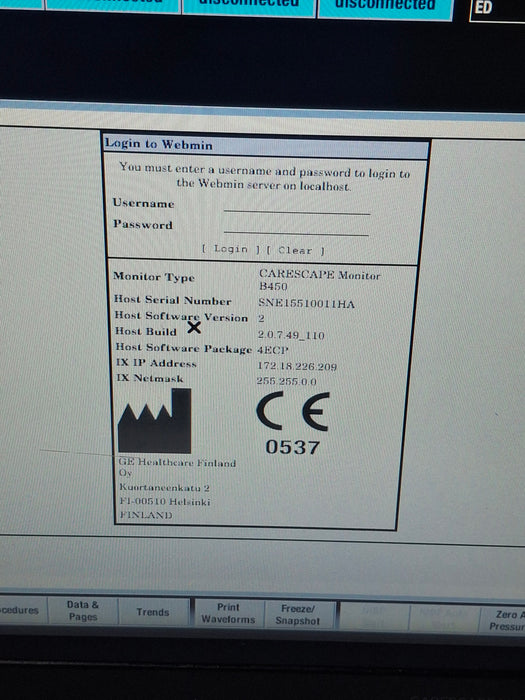Image resolution: width=525 pixels, height=700 pixels.
Task: Click the Login to Webmin title
Action: (158, 144)
